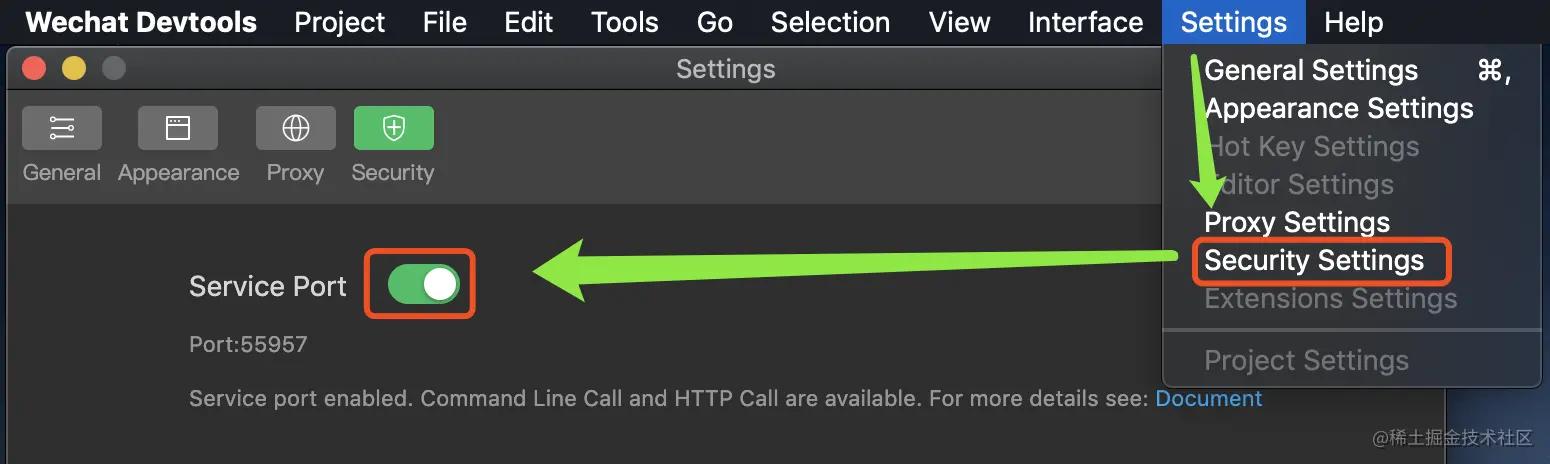Image resolution: width=1550 pixels, height=464 pixels.
Task: Open the Document link
Action: coord(1208,399)
